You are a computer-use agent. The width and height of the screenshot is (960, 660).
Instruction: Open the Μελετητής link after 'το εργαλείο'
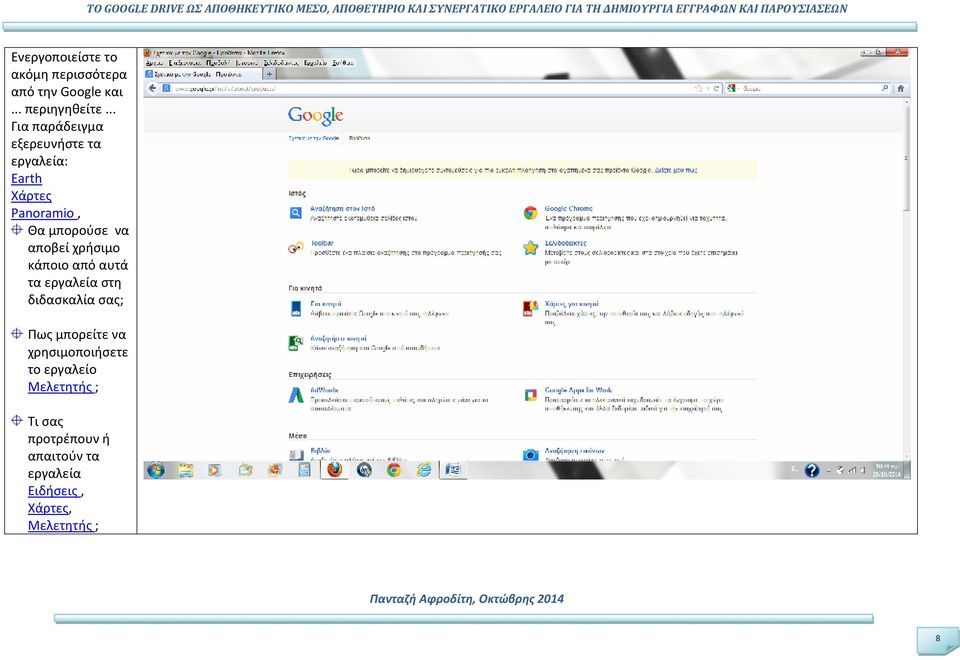60,387
